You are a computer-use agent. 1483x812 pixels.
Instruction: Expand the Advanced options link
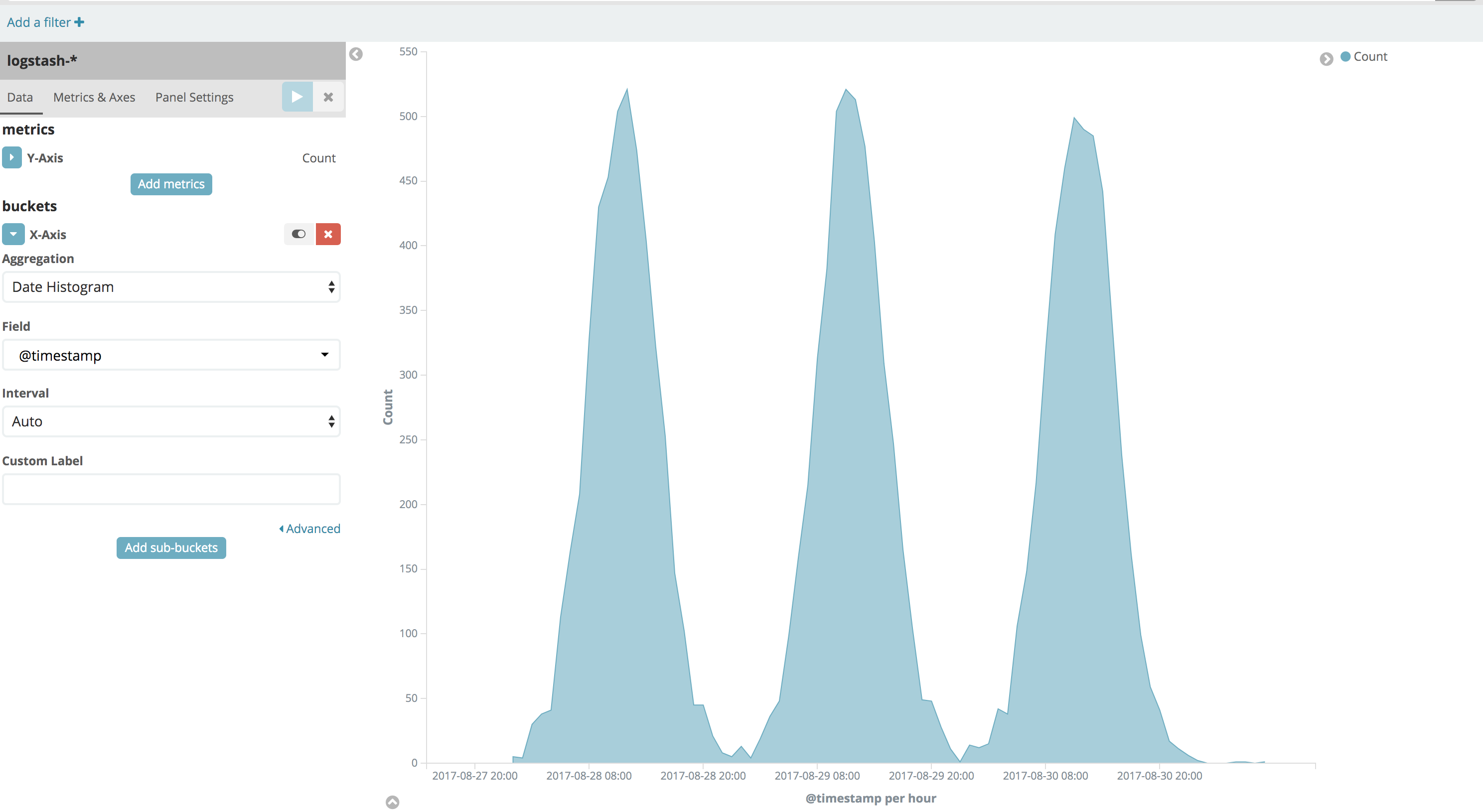click(310, 528)
